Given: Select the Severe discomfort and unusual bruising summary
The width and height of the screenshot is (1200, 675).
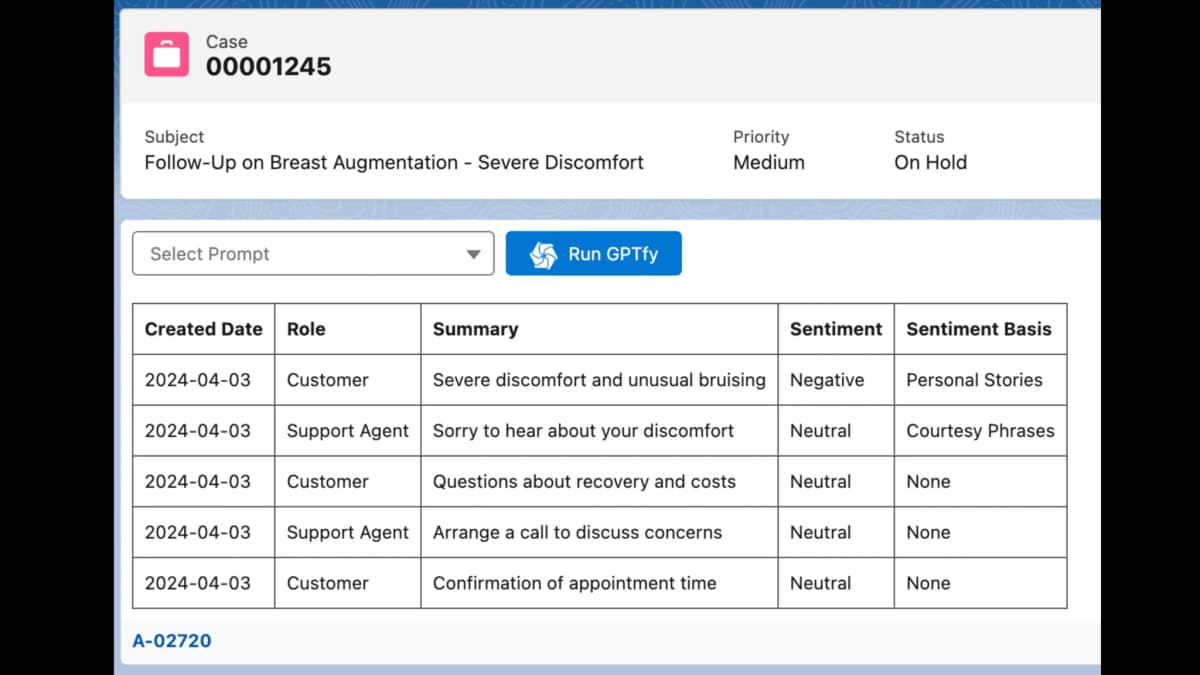Looking at the screenshot, I should 598,380.
